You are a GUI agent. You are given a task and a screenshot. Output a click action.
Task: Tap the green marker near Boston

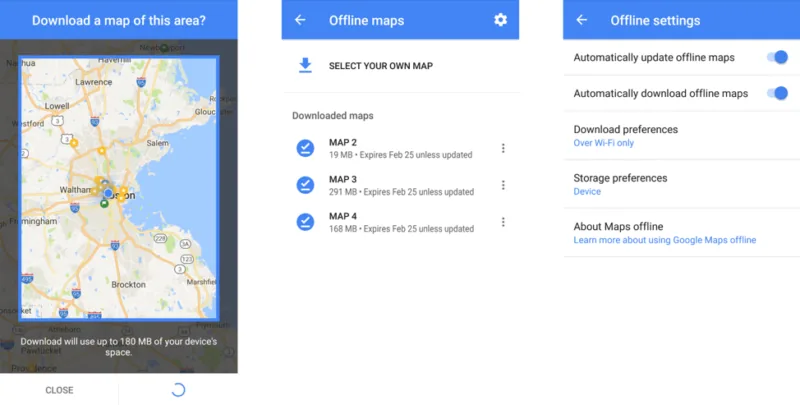(x=104, y=204)
